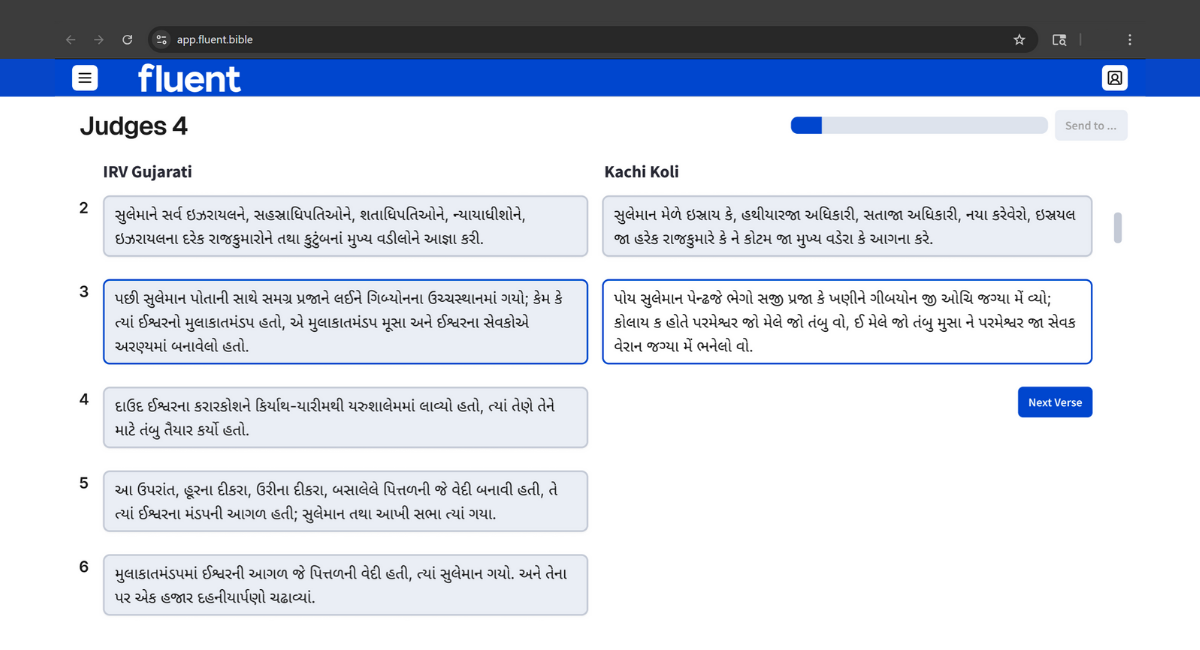Viewport: 1200px width, 650px height.
Task: Select verse 4 of IRV Gujarati
Action: pyautogui.click(x=345, y=417)
